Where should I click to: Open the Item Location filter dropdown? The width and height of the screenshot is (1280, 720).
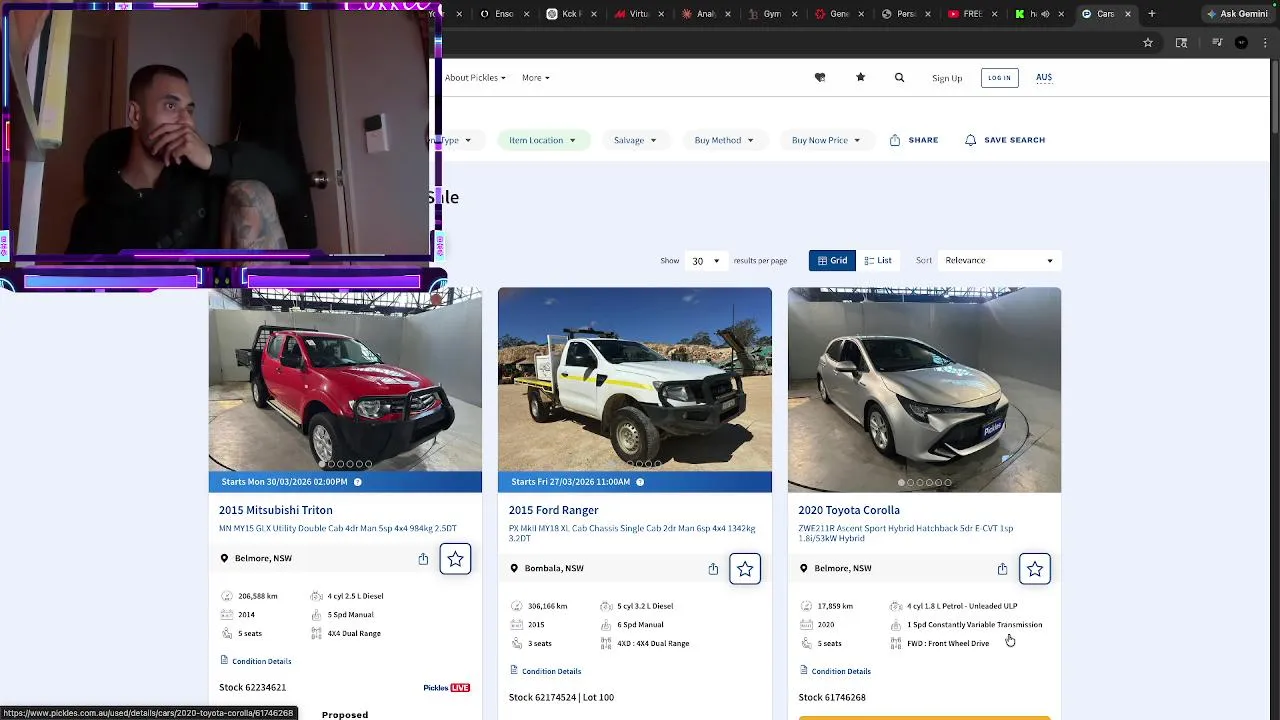click(543, 140)
